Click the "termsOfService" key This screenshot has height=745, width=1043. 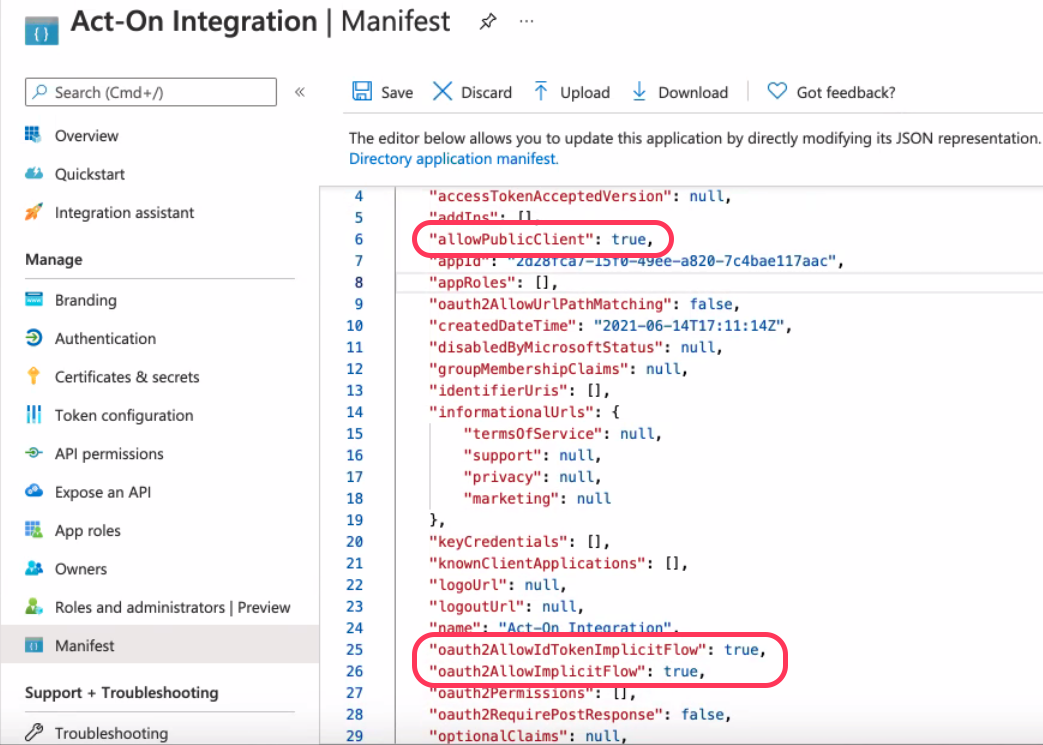point(533,434)
